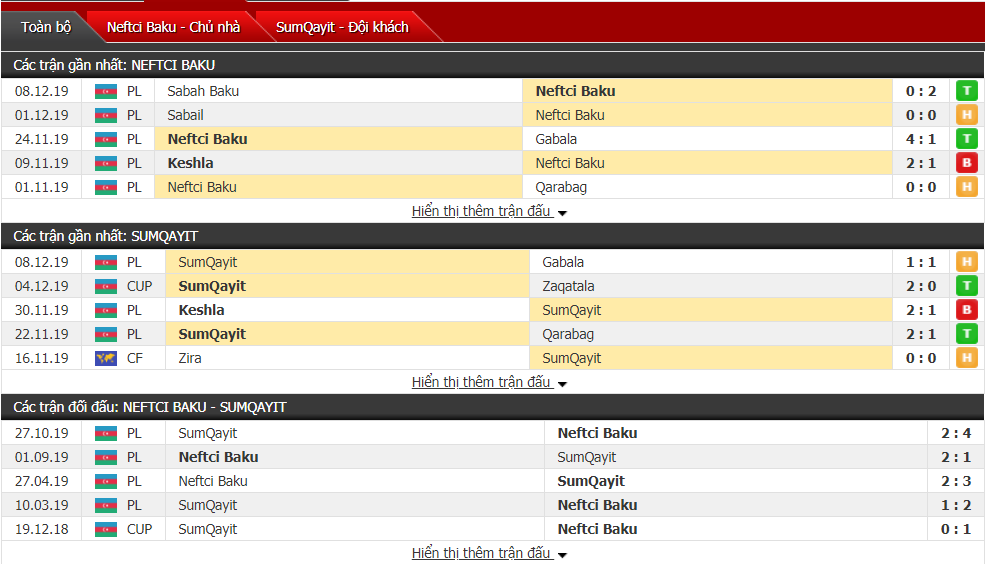Viewport: 986px width, 564px height.
Task: Click Keshla in the 09.11.19 row
Action: 191,163
